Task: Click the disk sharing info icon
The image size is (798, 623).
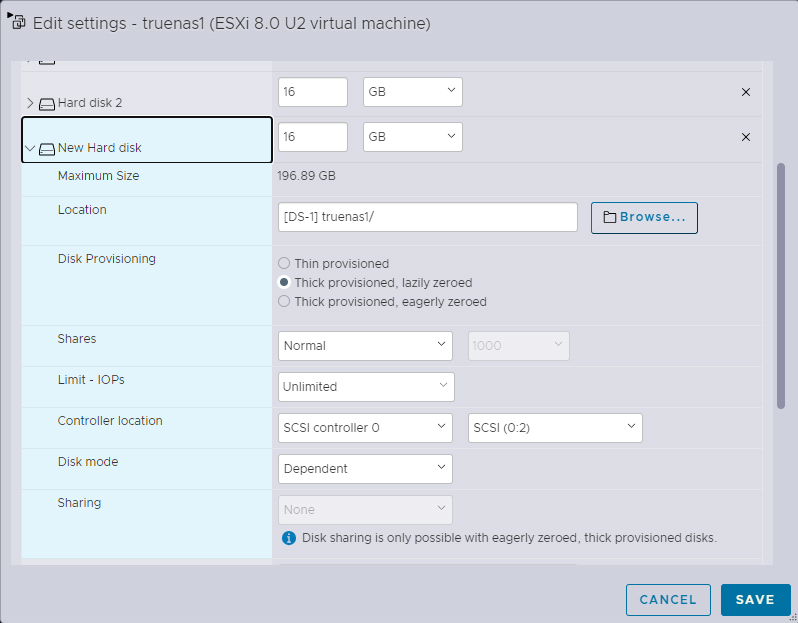Action: tap(289, 538)
